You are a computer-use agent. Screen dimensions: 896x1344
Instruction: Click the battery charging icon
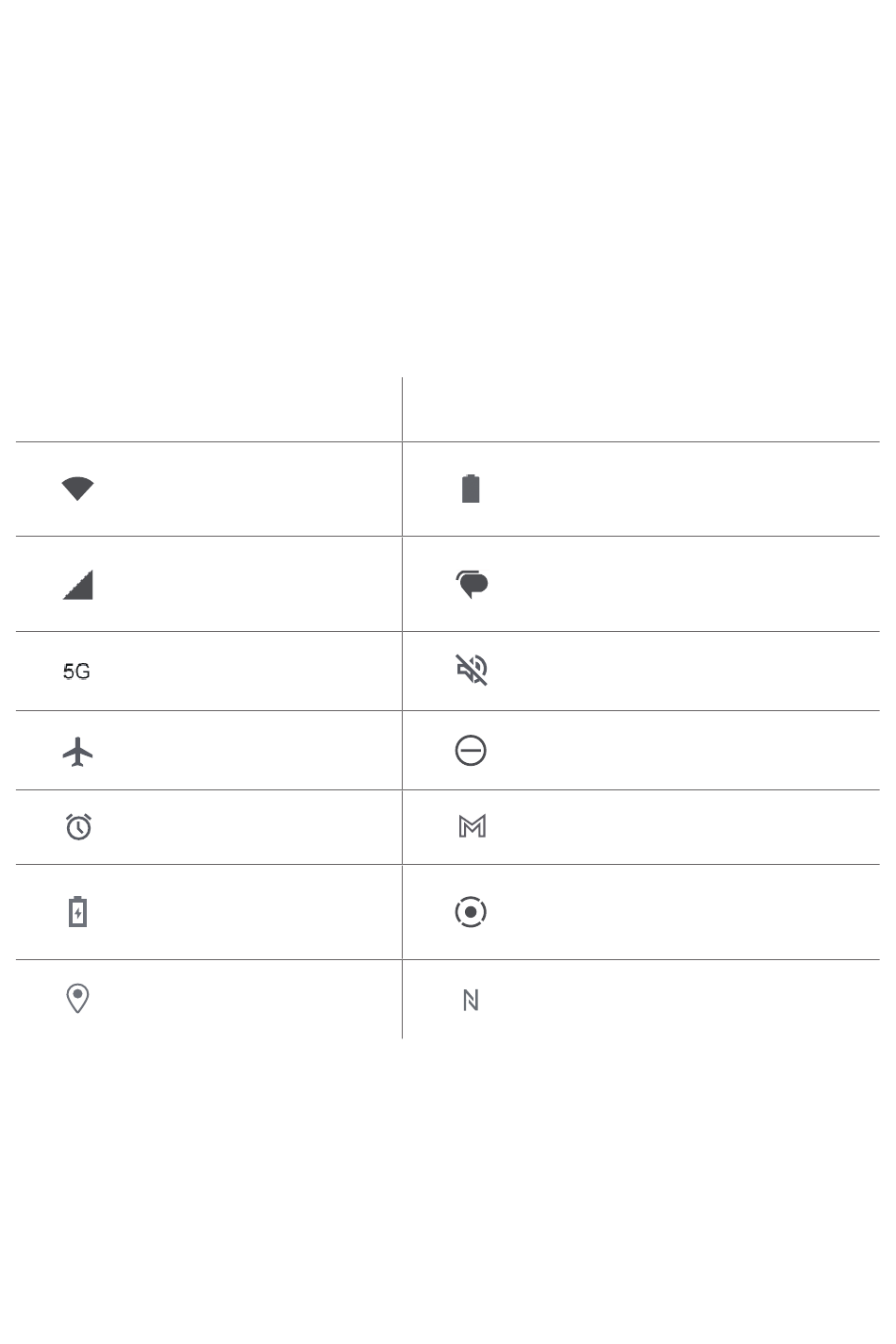click(x=77, y=912)
